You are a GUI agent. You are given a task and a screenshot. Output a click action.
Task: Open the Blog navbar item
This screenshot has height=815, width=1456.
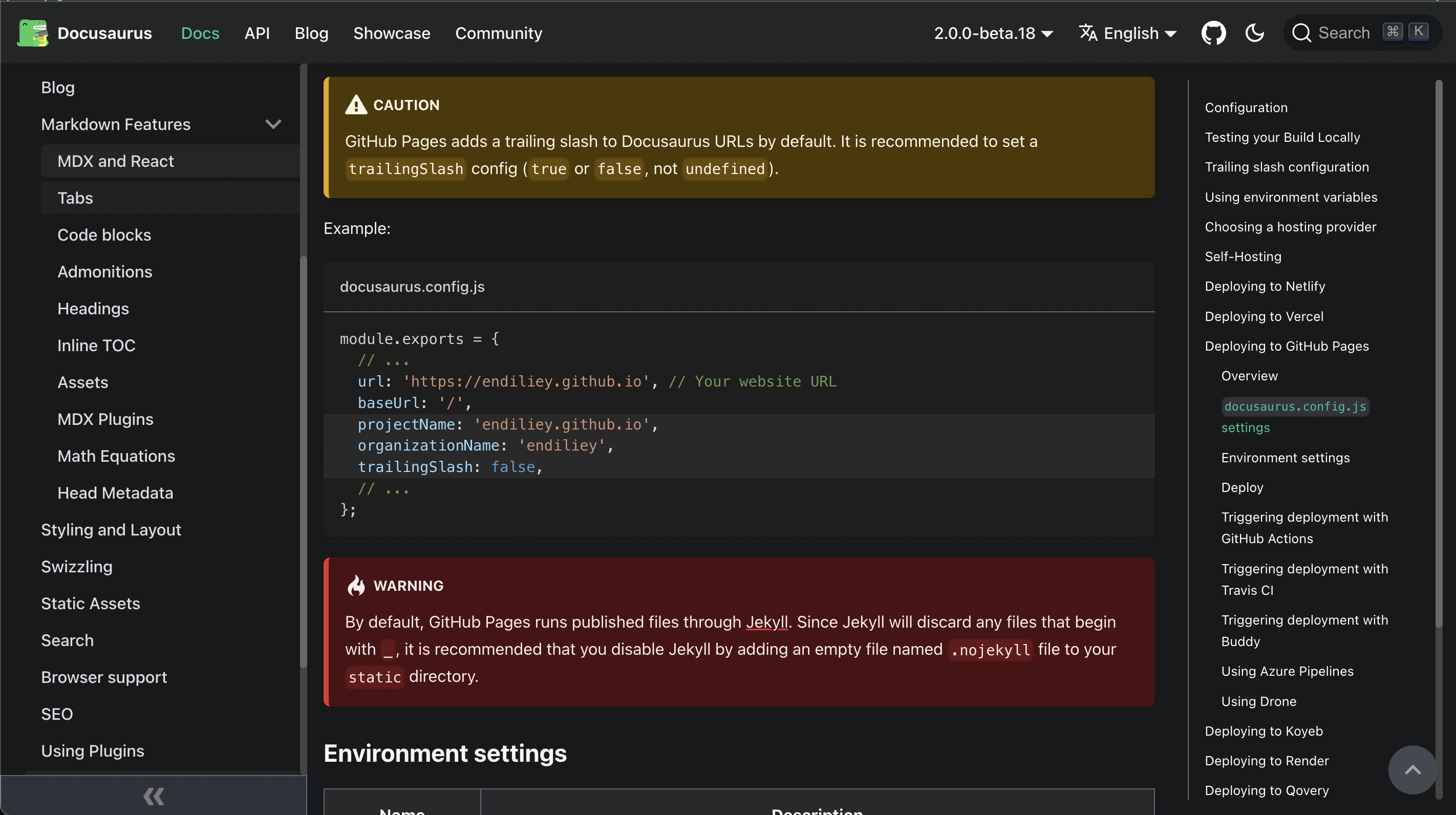311,33
